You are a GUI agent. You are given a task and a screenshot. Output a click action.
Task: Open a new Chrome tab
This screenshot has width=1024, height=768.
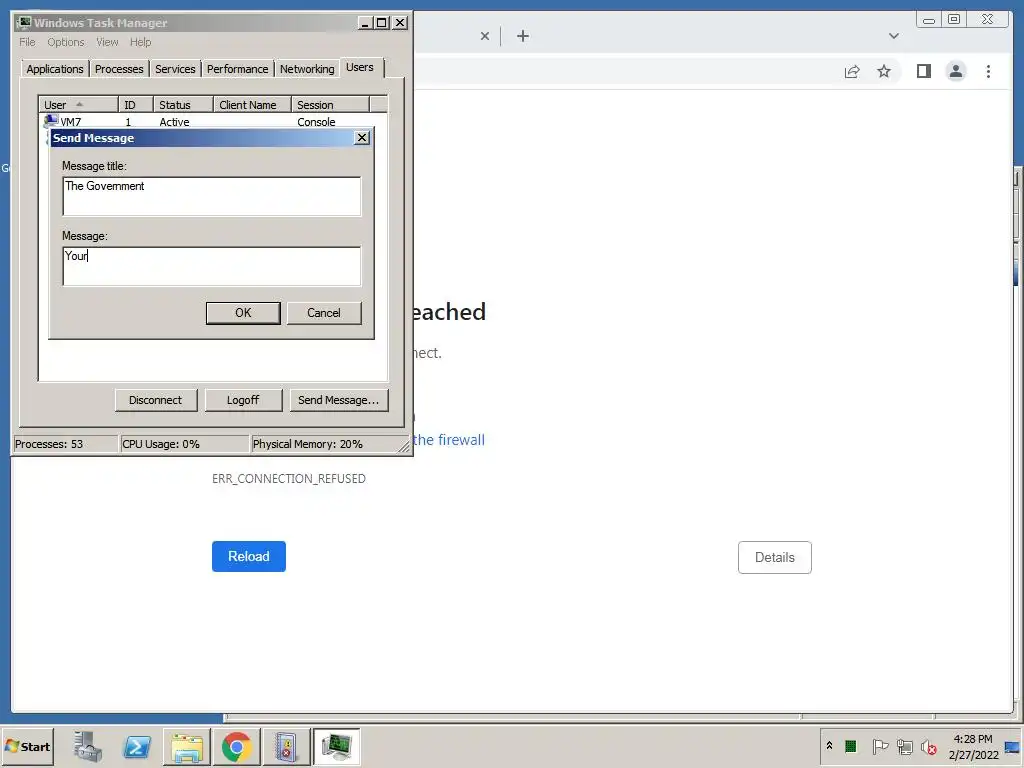click(523, 36)
